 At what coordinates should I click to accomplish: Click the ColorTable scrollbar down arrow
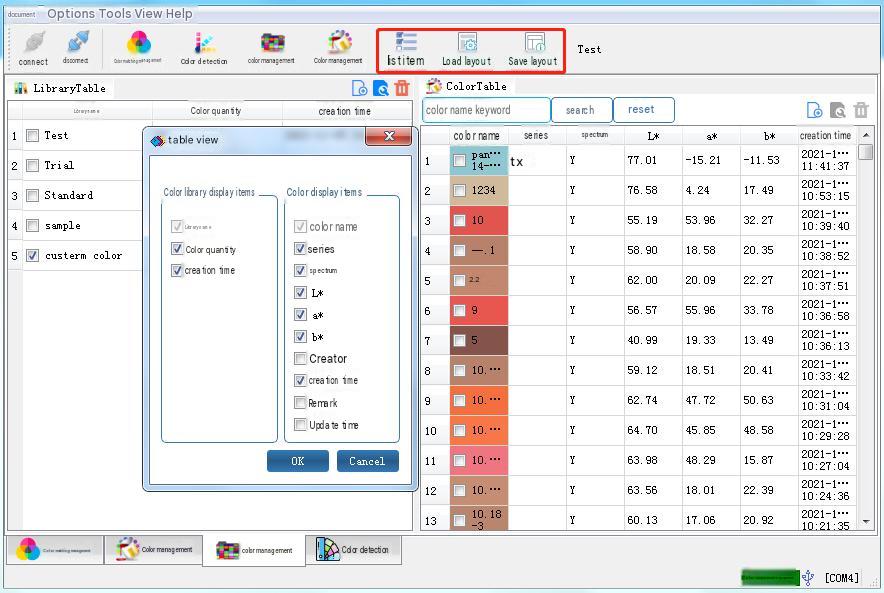[x=866, y=522]
